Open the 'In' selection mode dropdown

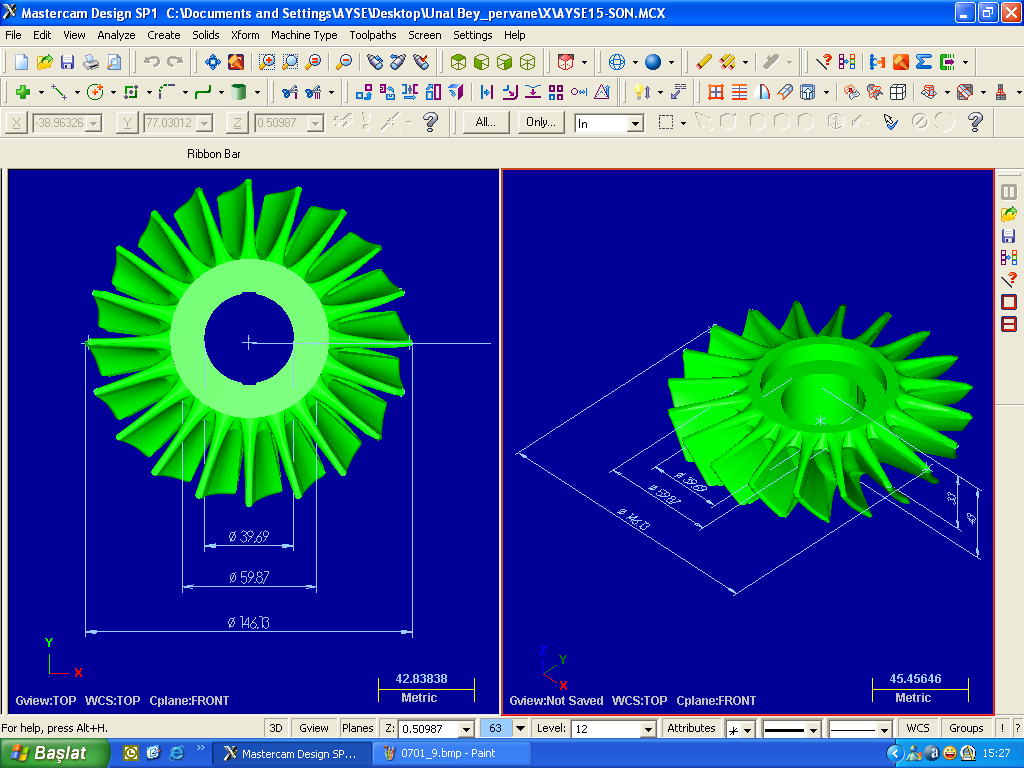pos(635,124)
